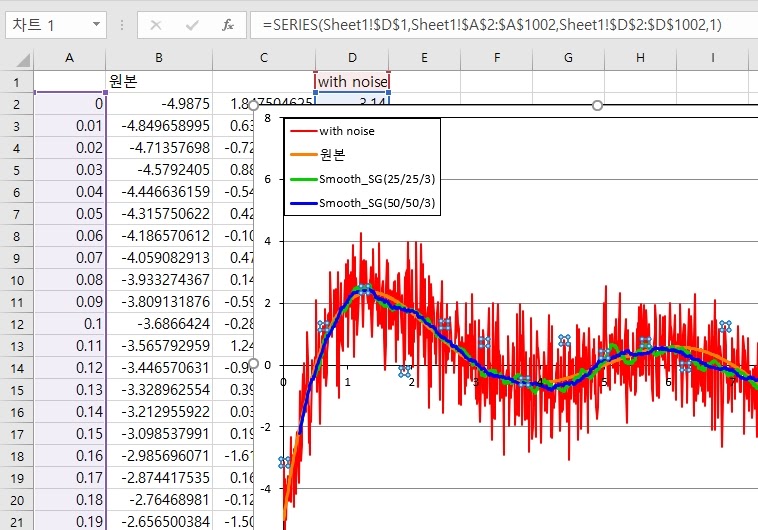Screen dimensions: 758x530
Task: Cancel the formula entry with the X icon
Action: point(156,25)
